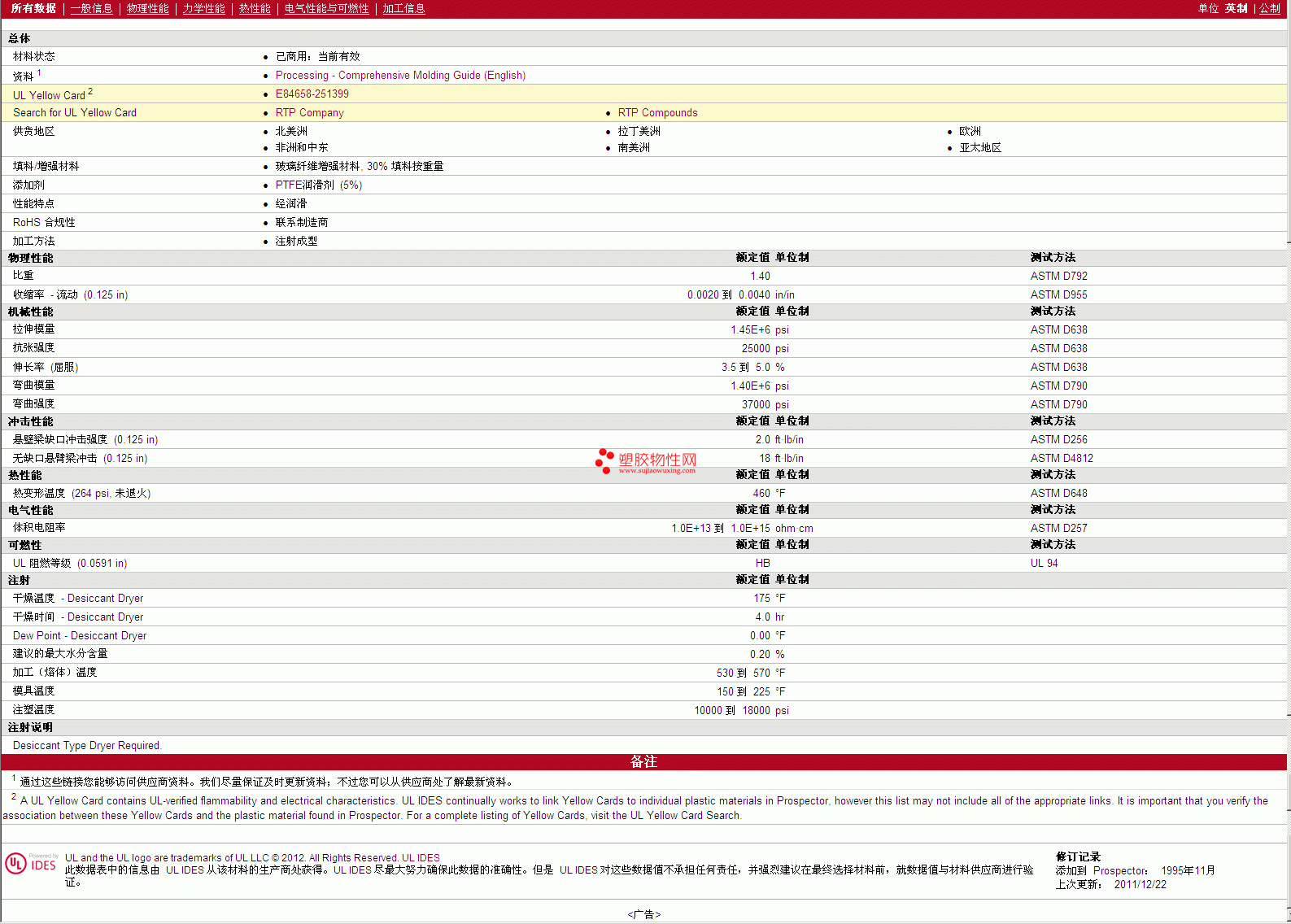Select the ASTM D955 test method text

point(1058,295)
